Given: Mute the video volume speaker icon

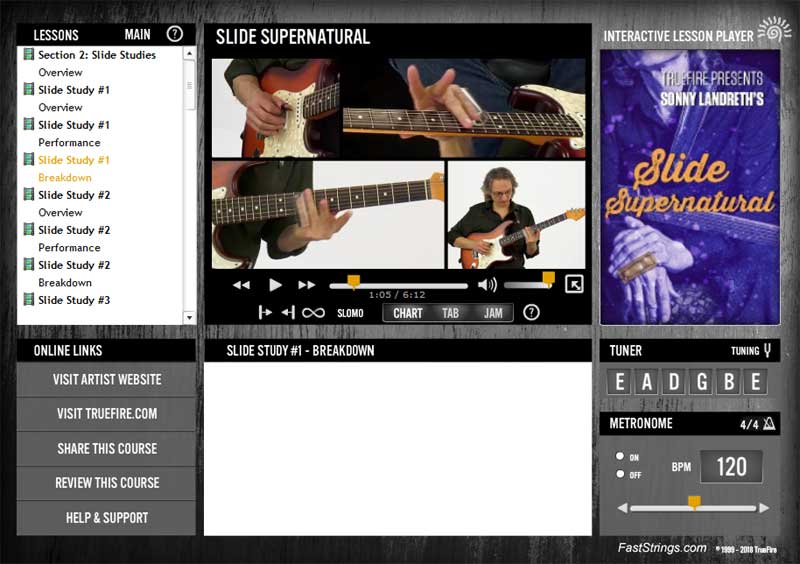Looking at the screenshot, I should pyautogui.click(x=487, y=285).
